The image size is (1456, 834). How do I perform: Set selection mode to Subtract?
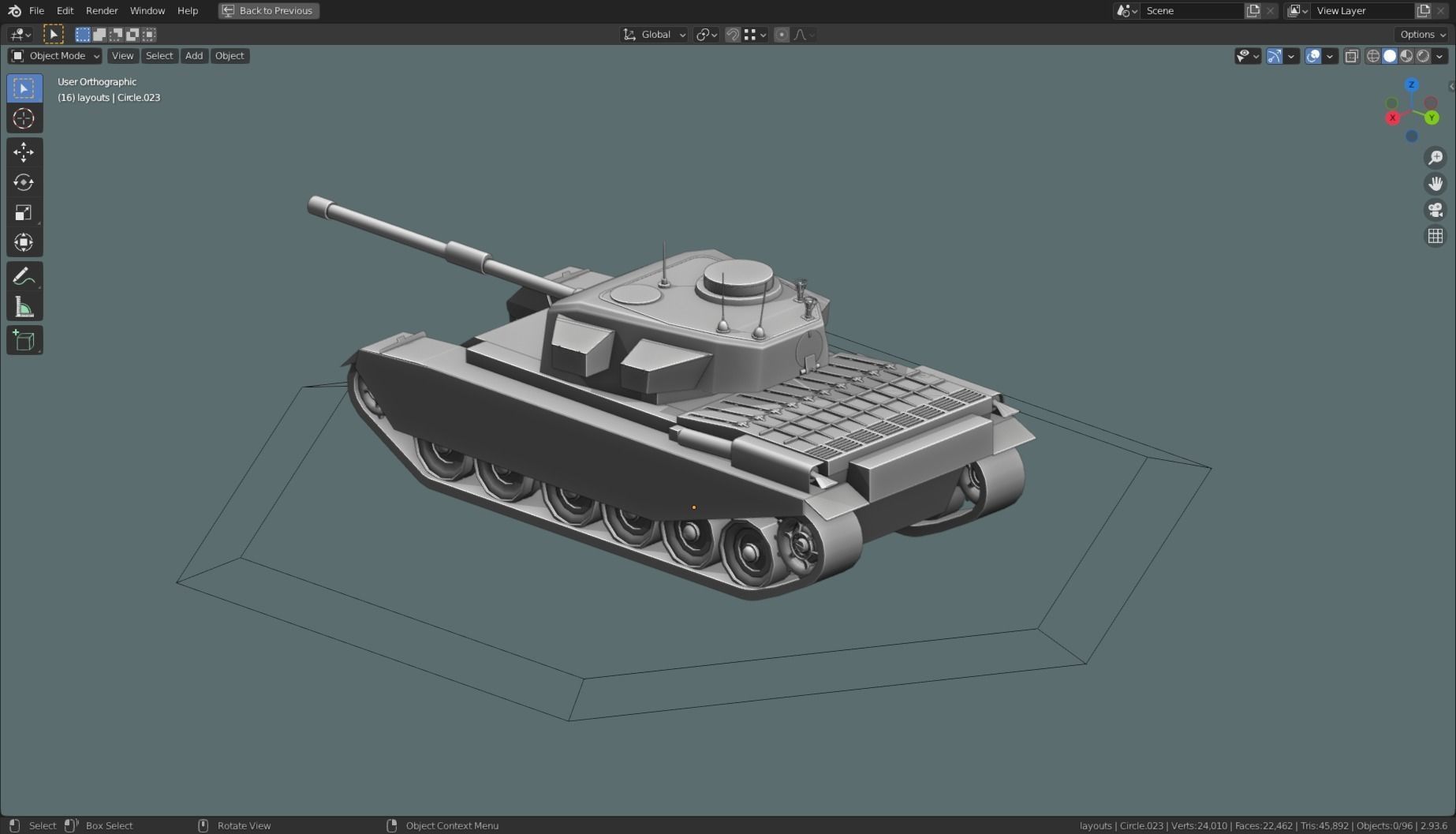[116, 34]
